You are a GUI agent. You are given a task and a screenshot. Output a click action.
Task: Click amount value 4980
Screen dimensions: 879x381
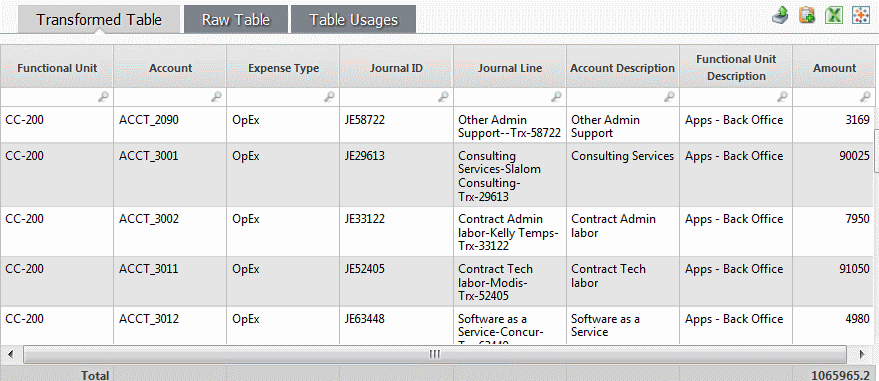click(857, 319)
